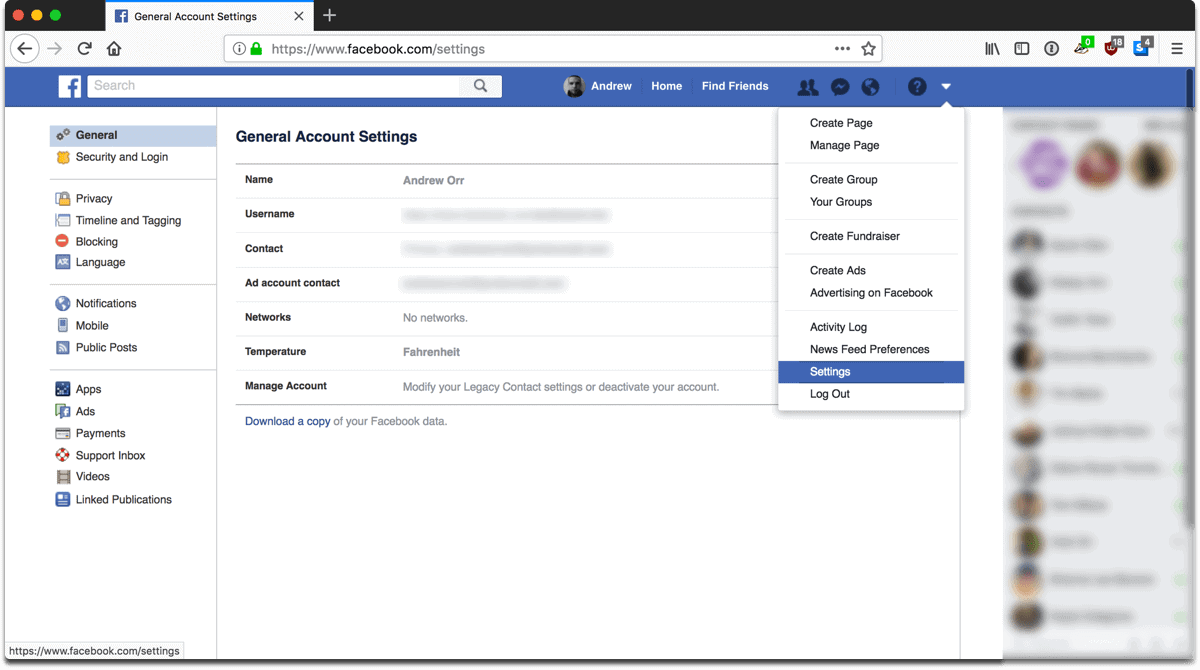The image size is (1200, 670).
Task: Select Settings in the dropdown menu
Action: click(830, 372)
